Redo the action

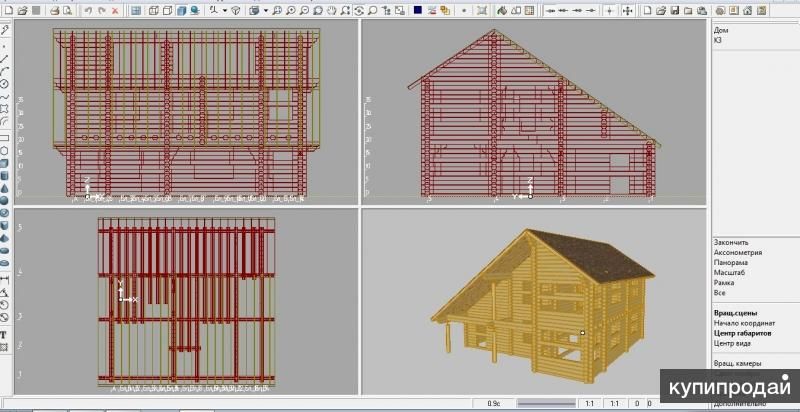click(x=102, y=10)
